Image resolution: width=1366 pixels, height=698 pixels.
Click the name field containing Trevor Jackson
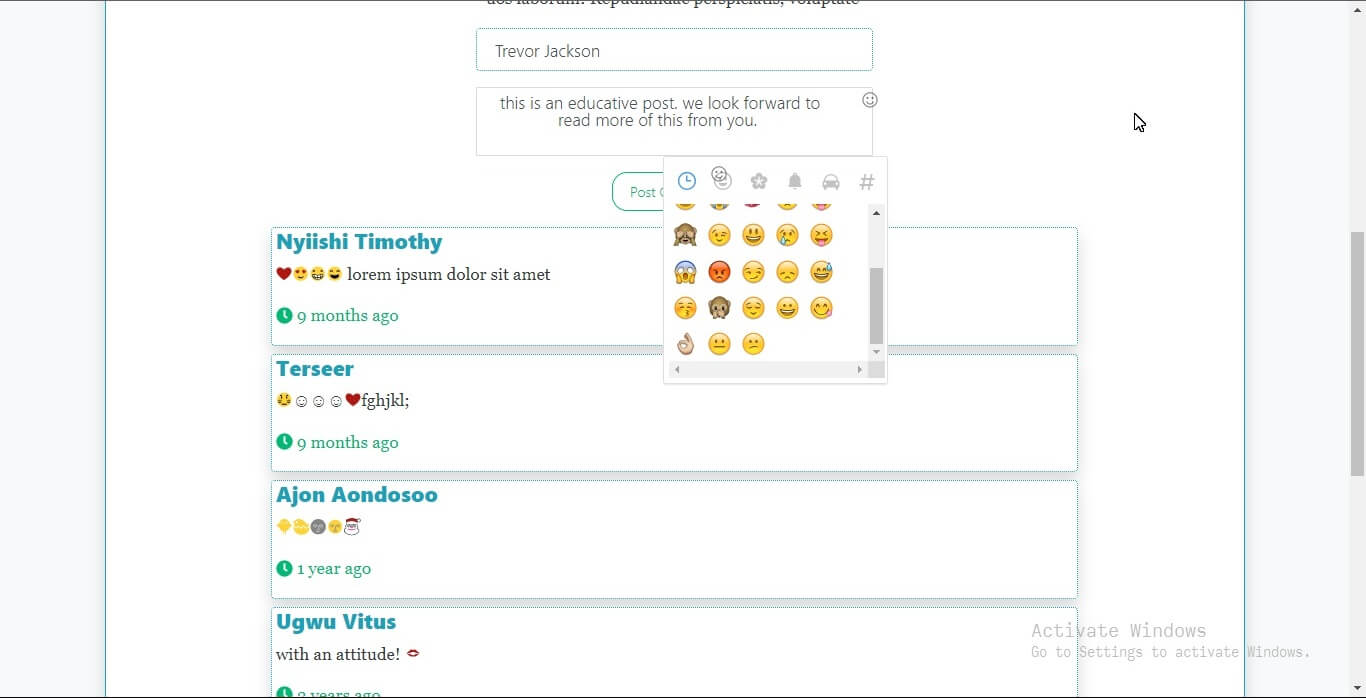[x=674, y=50]
